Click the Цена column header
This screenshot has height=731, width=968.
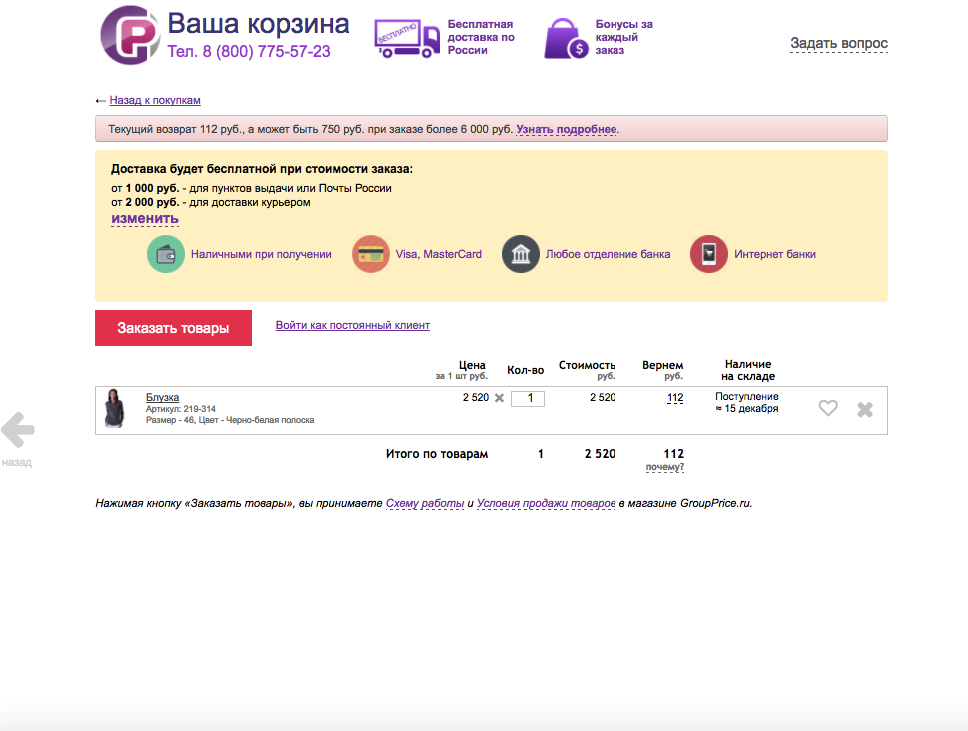(x=472, y=365)
